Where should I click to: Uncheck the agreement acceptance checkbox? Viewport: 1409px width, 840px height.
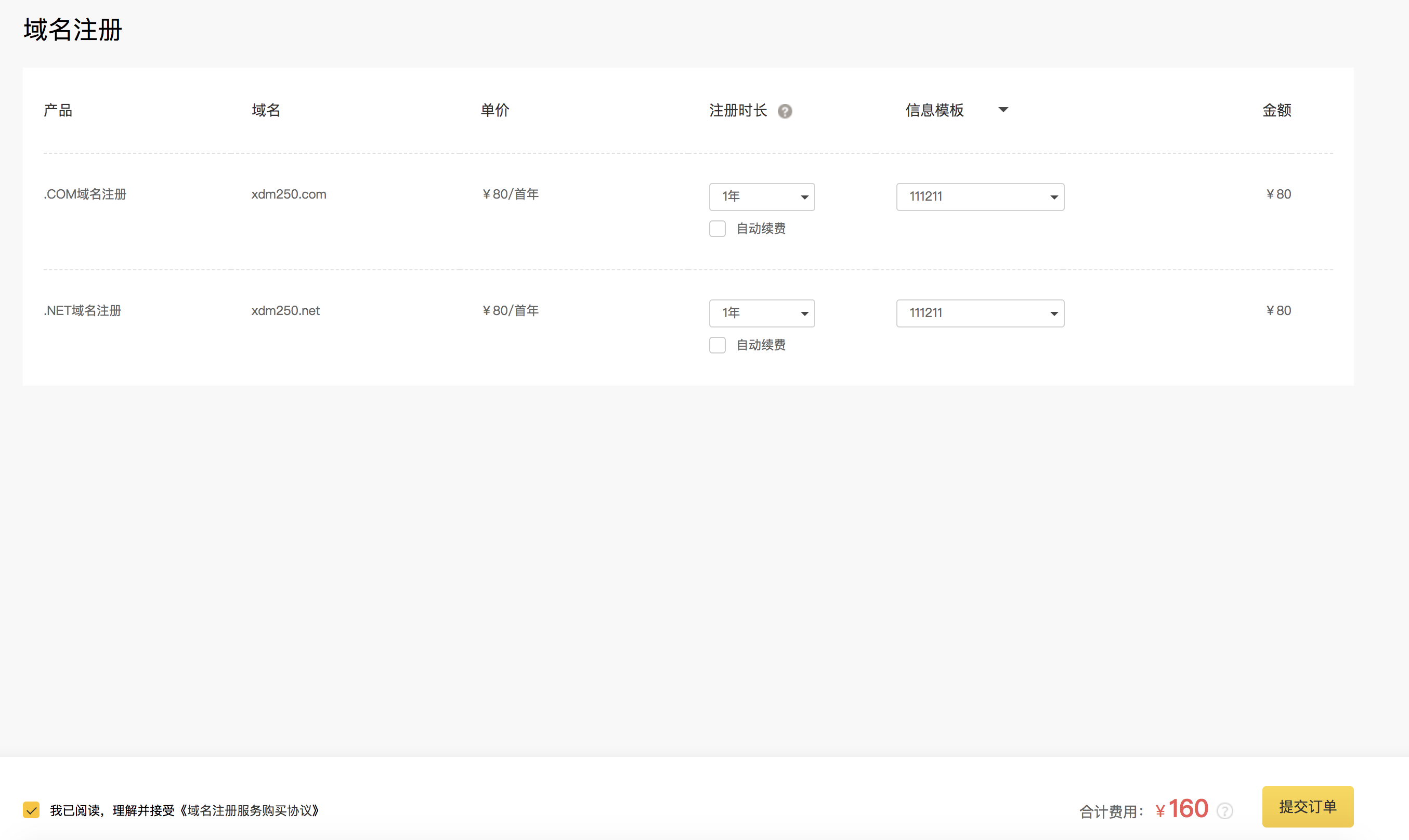pos(32,810)
